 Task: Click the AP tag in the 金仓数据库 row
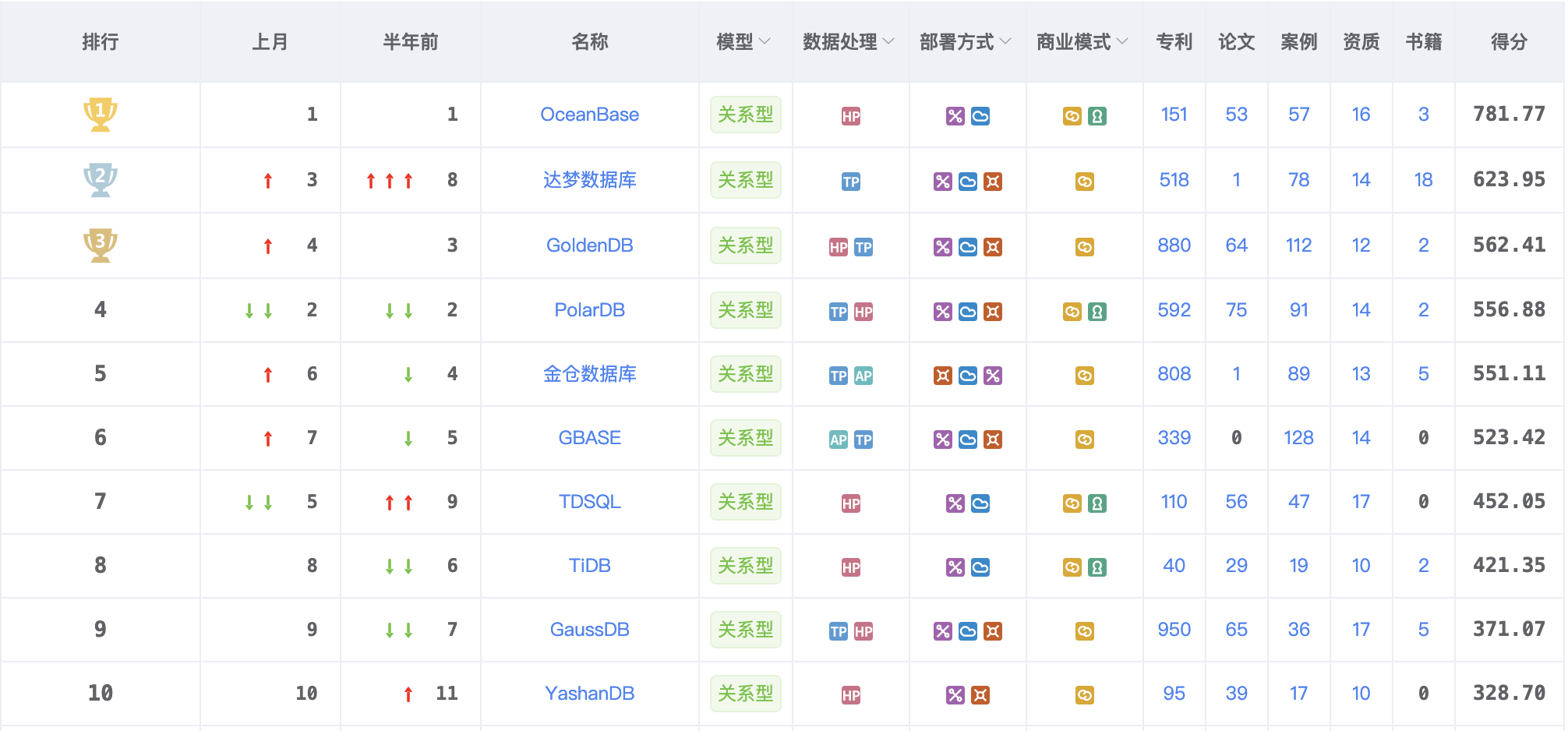tap(863, 374)
